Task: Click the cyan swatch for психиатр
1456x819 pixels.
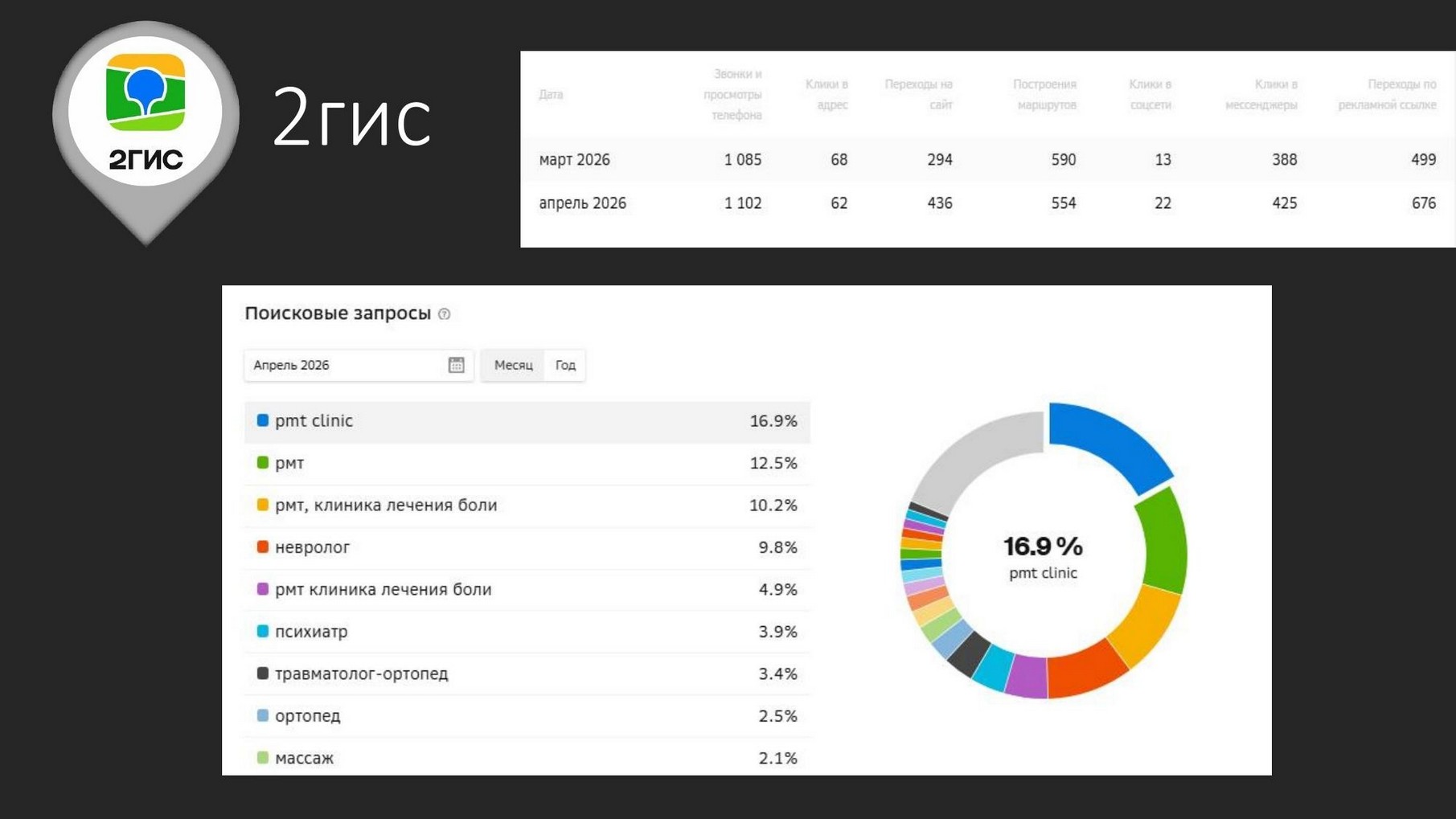Action: [x=262, y=631]
